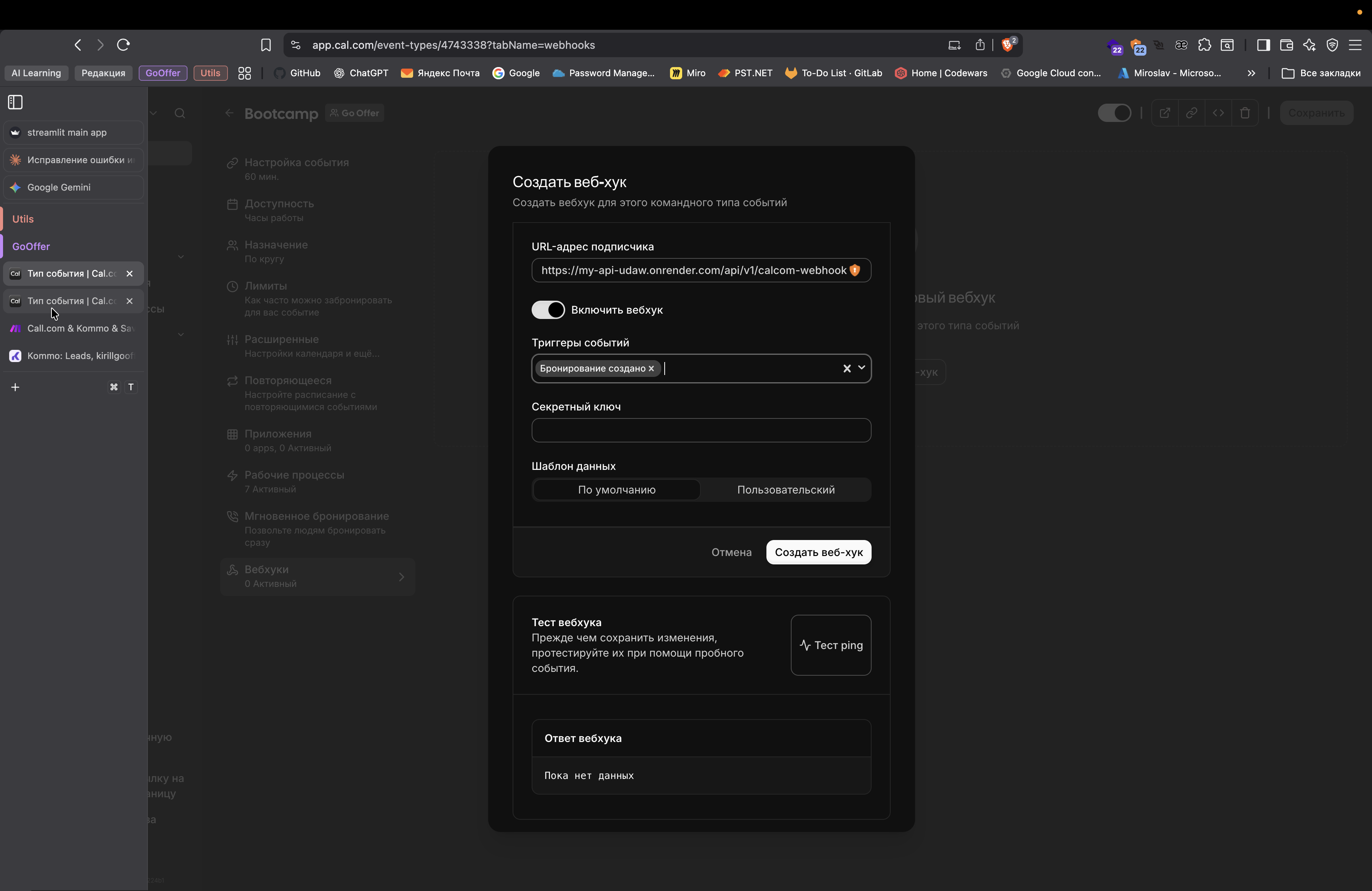The height and width of the screenshot is (891, 1372).
Task: Click the bookmark icon beside address bar
Action: pyautogui.click(x=266, y=45)
